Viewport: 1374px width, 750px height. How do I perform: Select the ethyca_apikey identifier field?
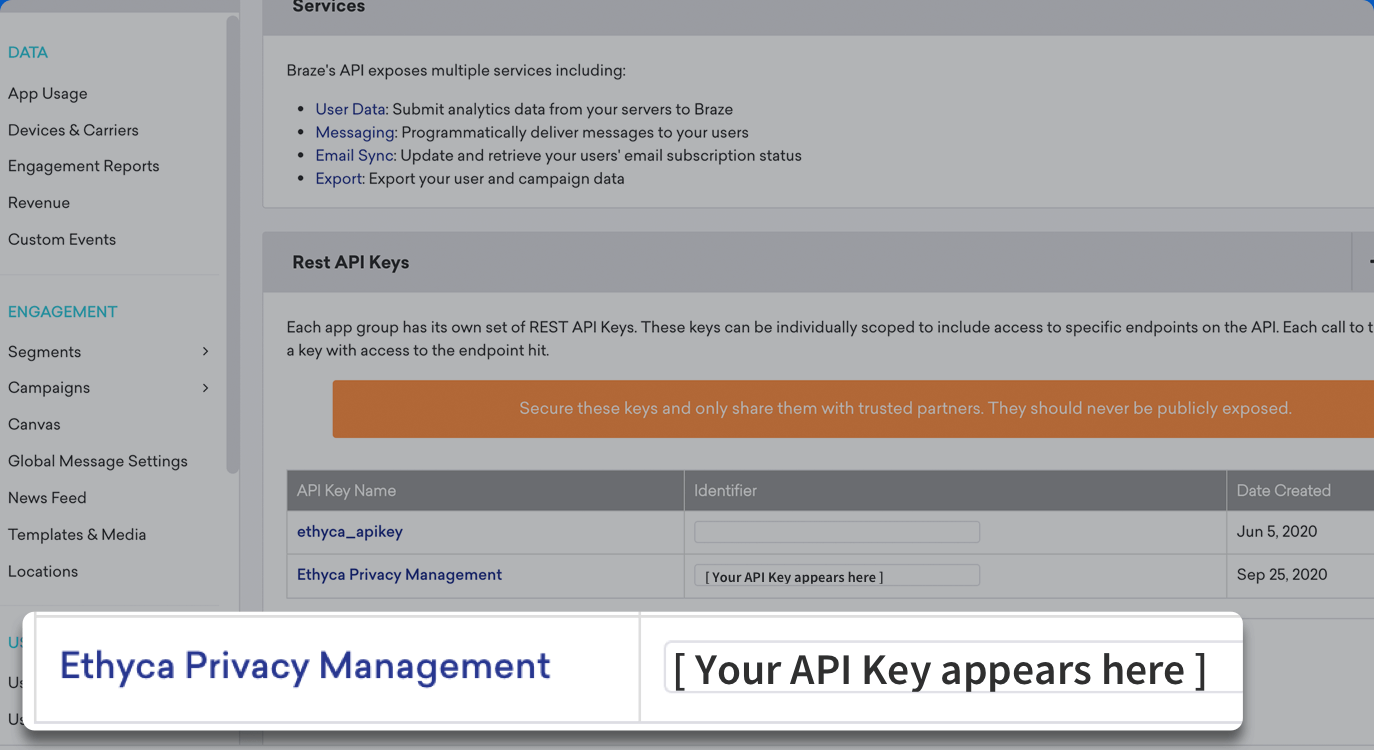pos(837,532)
